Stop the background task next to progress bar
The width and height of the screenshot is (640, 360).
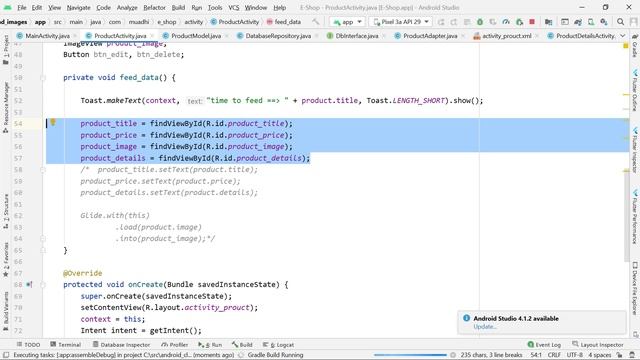coord(453,355)
